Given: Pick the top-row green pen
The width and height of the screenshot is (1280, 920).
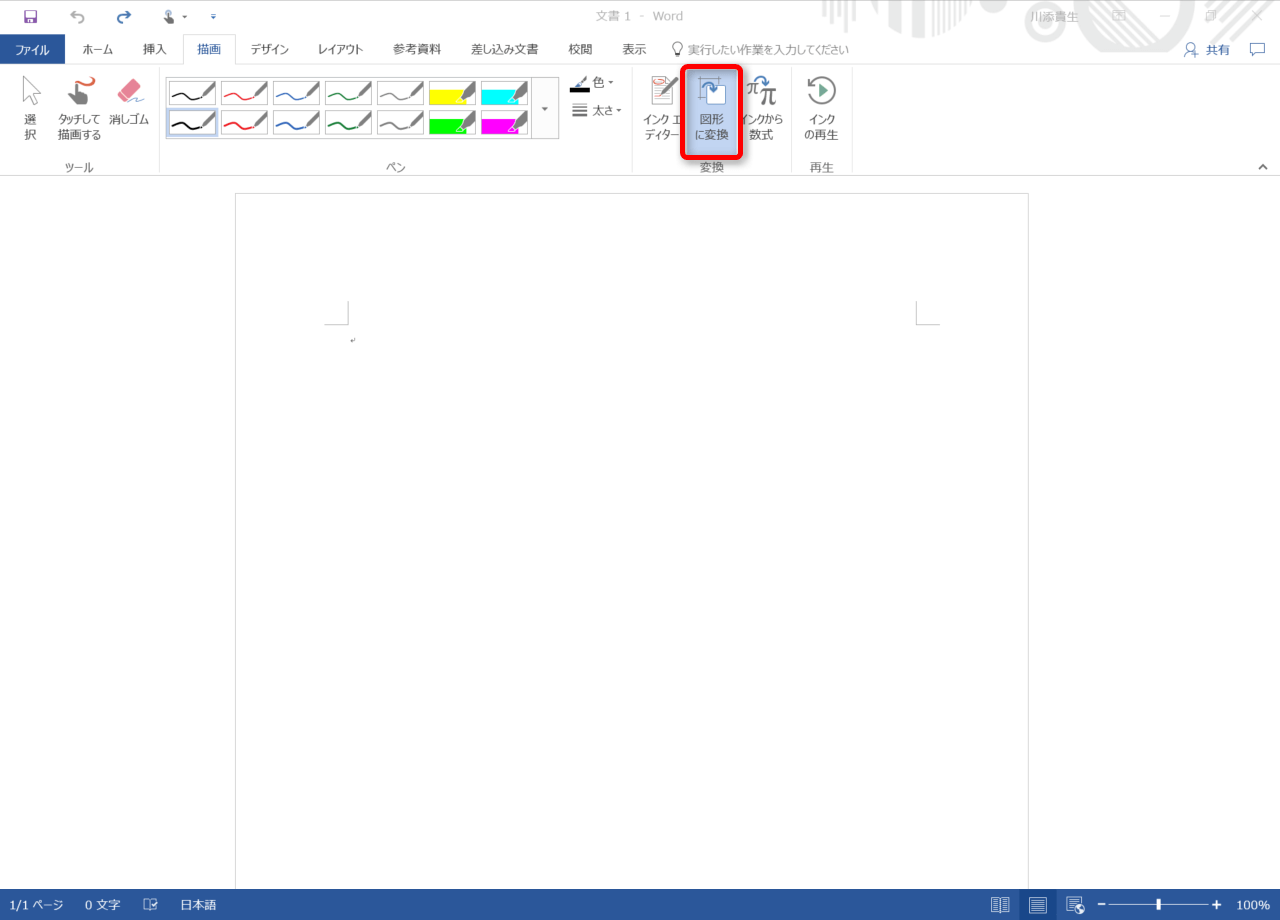Looking at the screenshot, I should pos(348,93).
